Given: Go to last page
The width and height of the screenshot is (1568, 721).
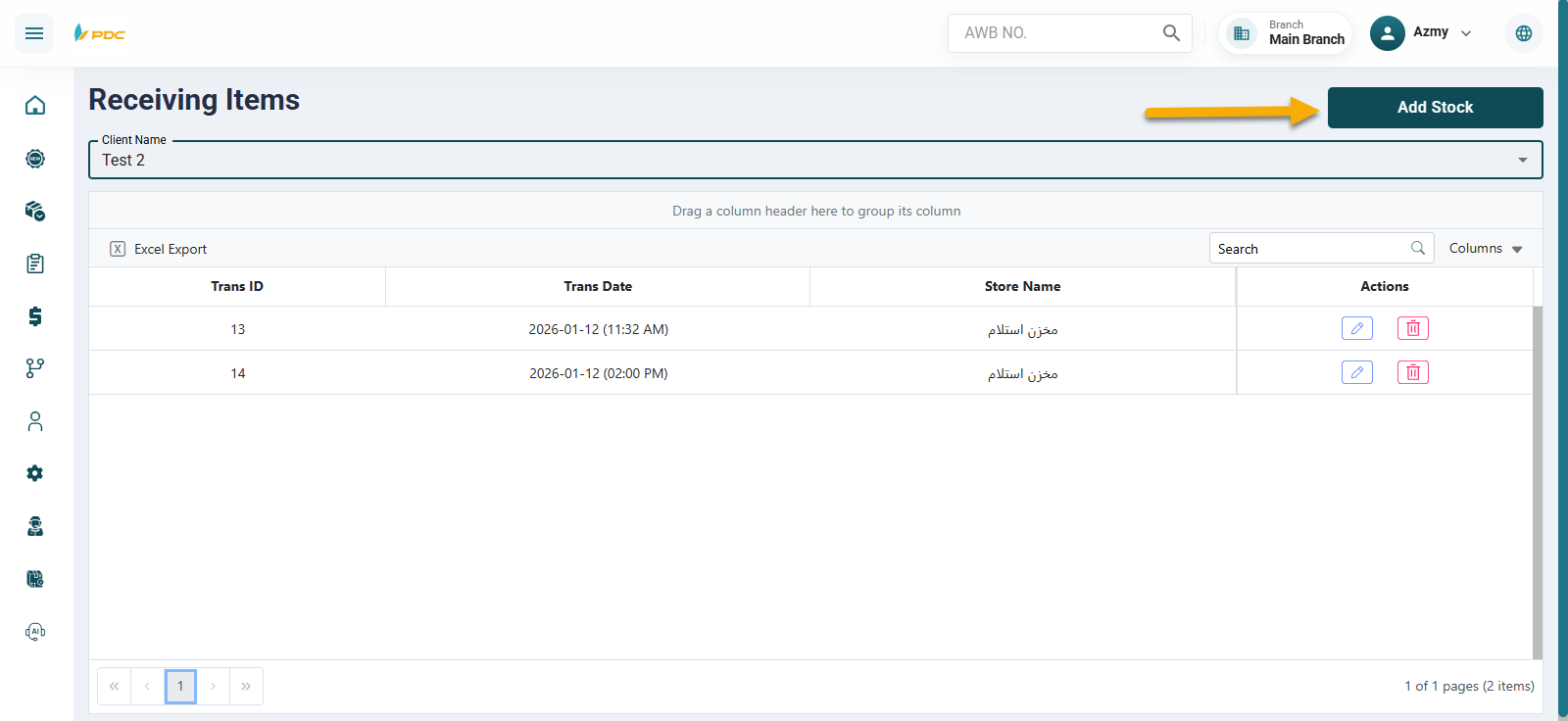Looking at the screenshot, I should (x=246, y=687).
